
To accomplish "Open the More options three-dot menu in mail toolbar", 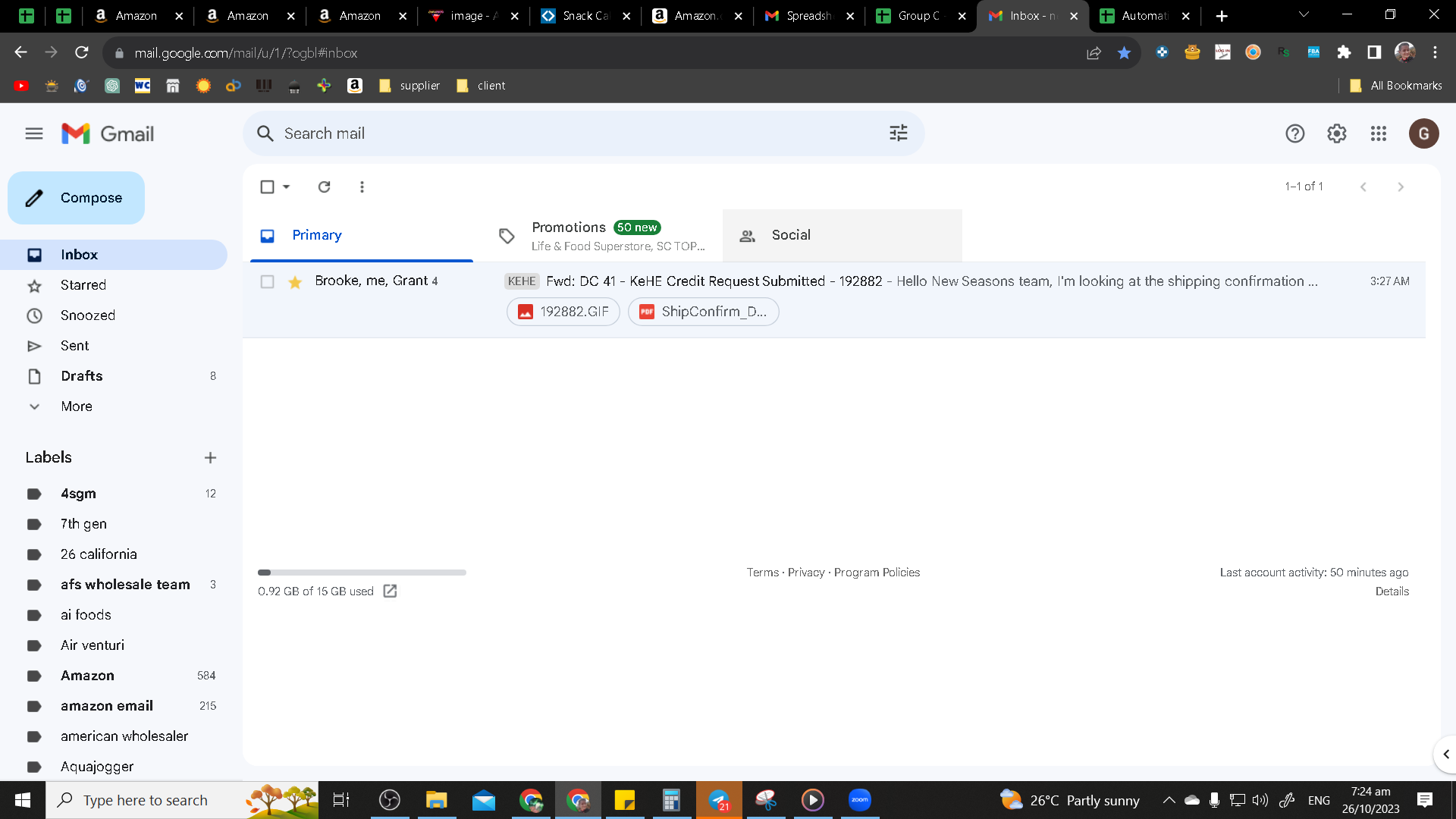I will [x=362, y=187].
